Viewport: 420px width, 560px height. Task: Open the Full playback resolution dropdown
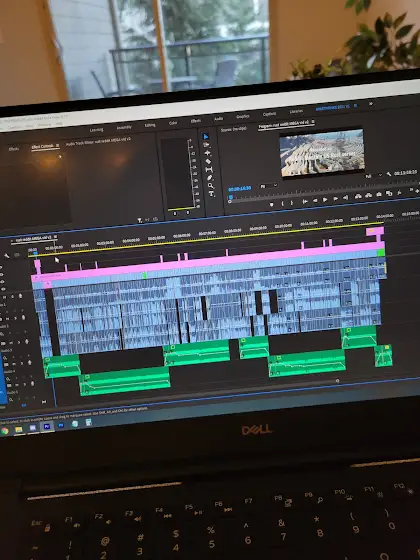point(373,175)
